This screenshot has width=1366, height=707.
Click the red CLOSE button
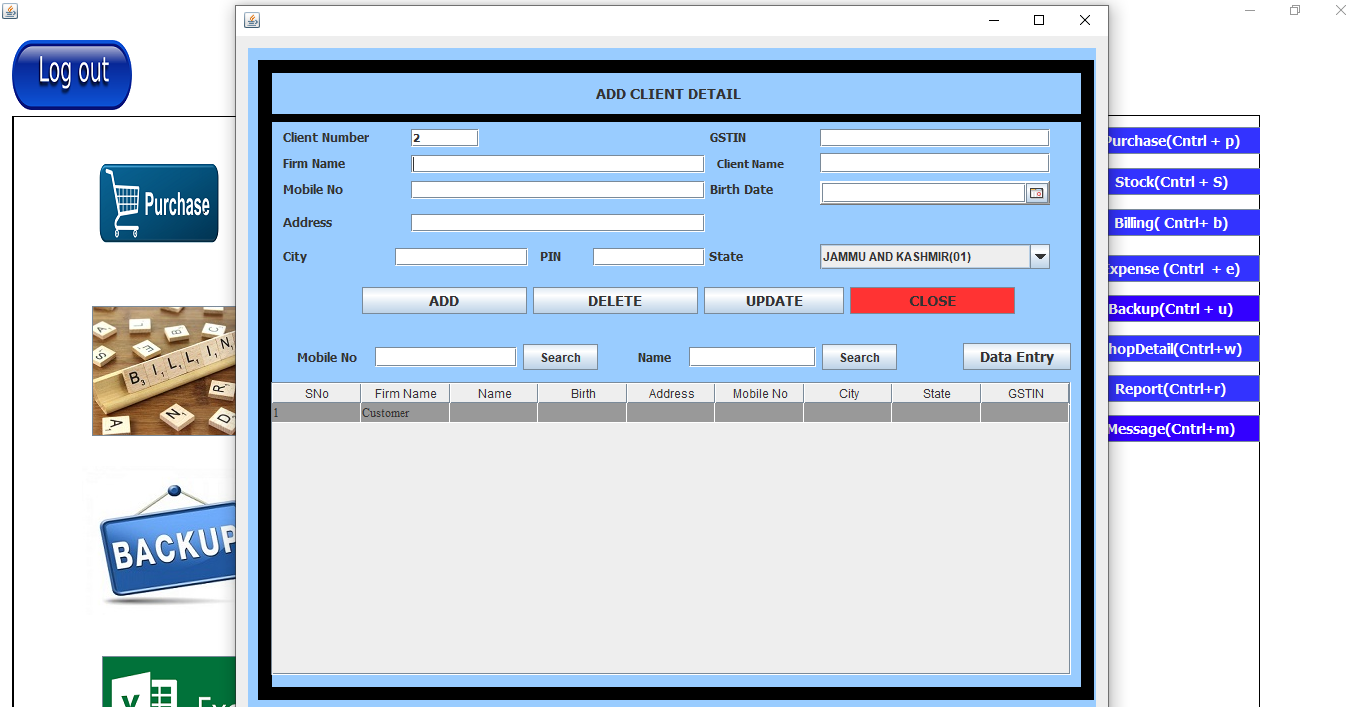[932, 301]
